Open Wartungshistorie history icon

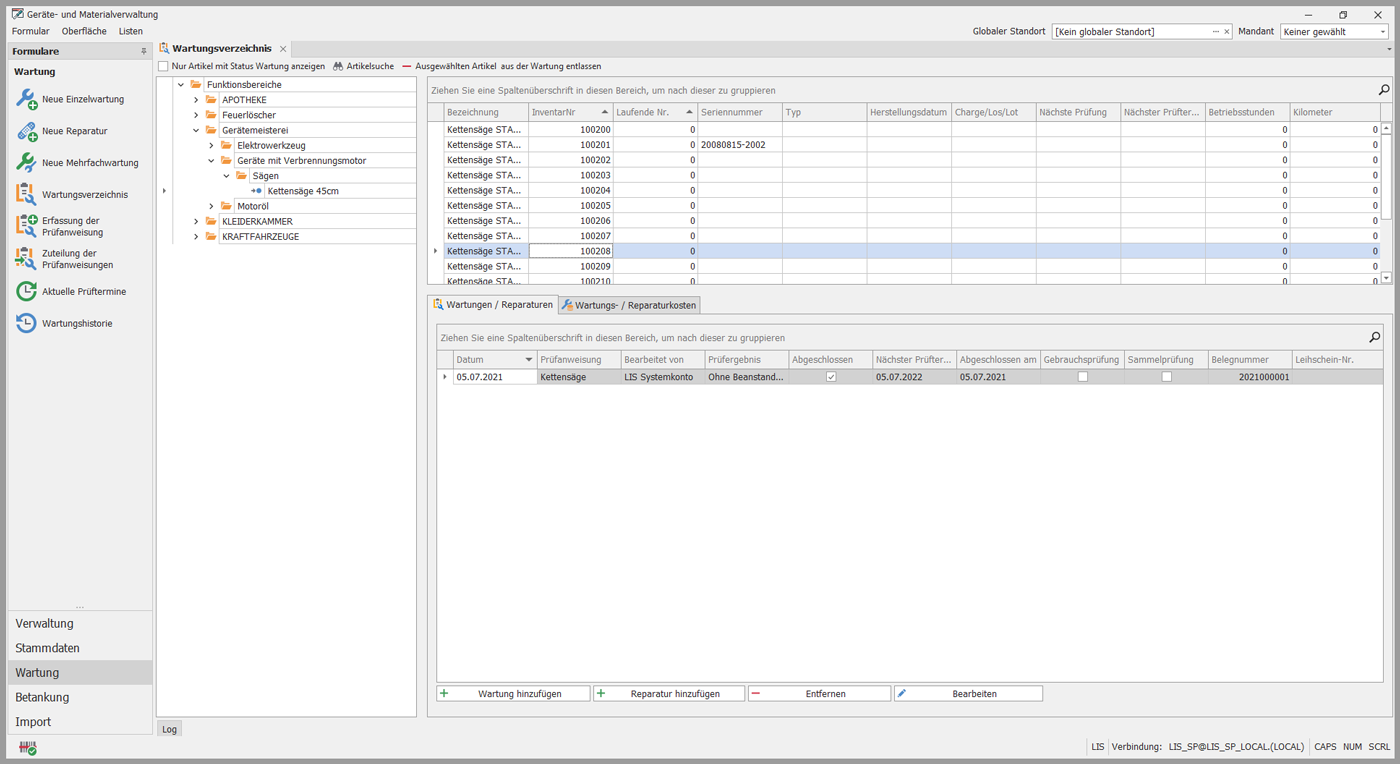click(x=26, y=323)
